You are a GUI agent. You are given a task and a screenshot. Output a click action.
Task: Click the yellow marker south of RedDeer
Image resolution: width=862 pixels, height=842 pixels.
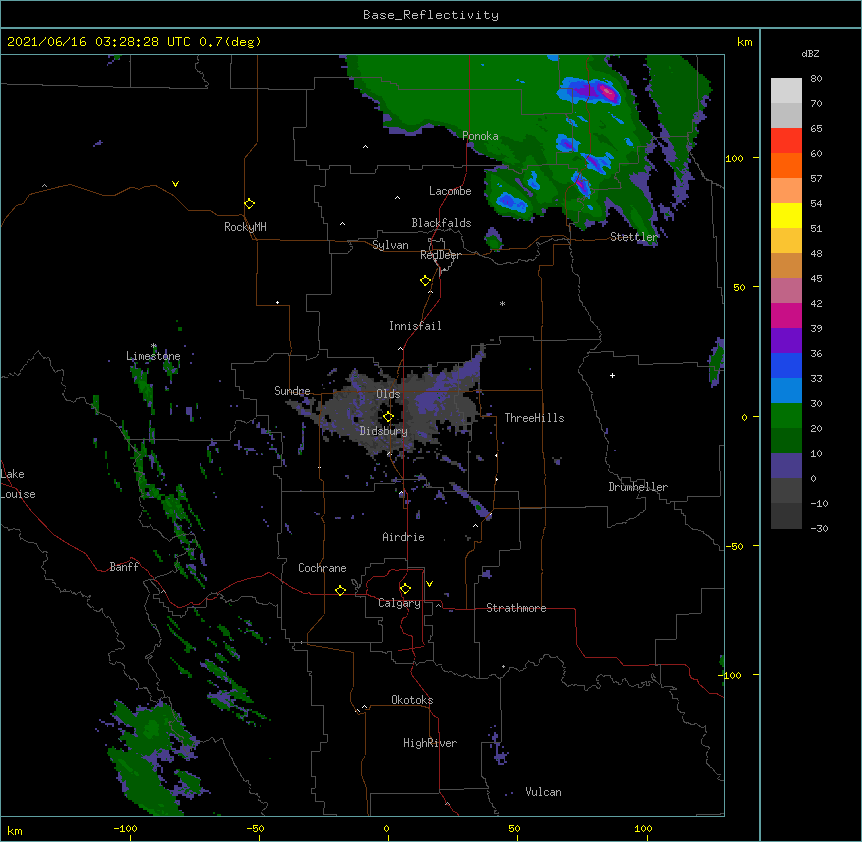pyautogui.click(x=425, y=281)
